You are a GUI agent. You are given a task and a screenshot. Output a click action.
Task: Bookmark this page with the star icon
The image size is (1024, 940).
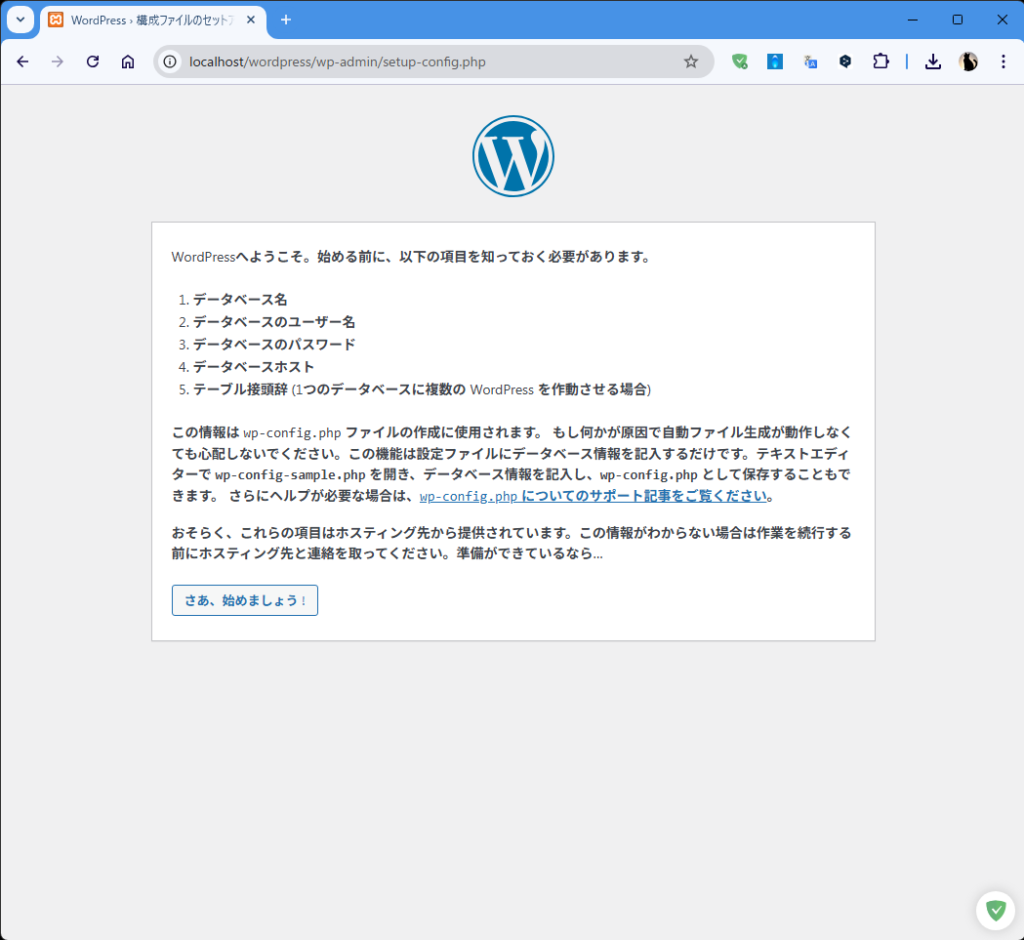(x=690, y=62)
